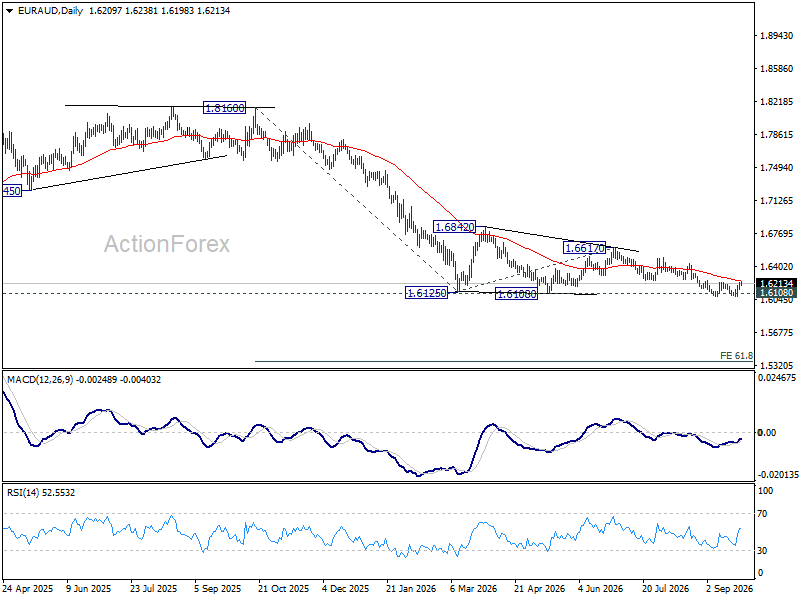Click the RSI(14) indicator label
800x600 pixels.
[x=20, y=493]
